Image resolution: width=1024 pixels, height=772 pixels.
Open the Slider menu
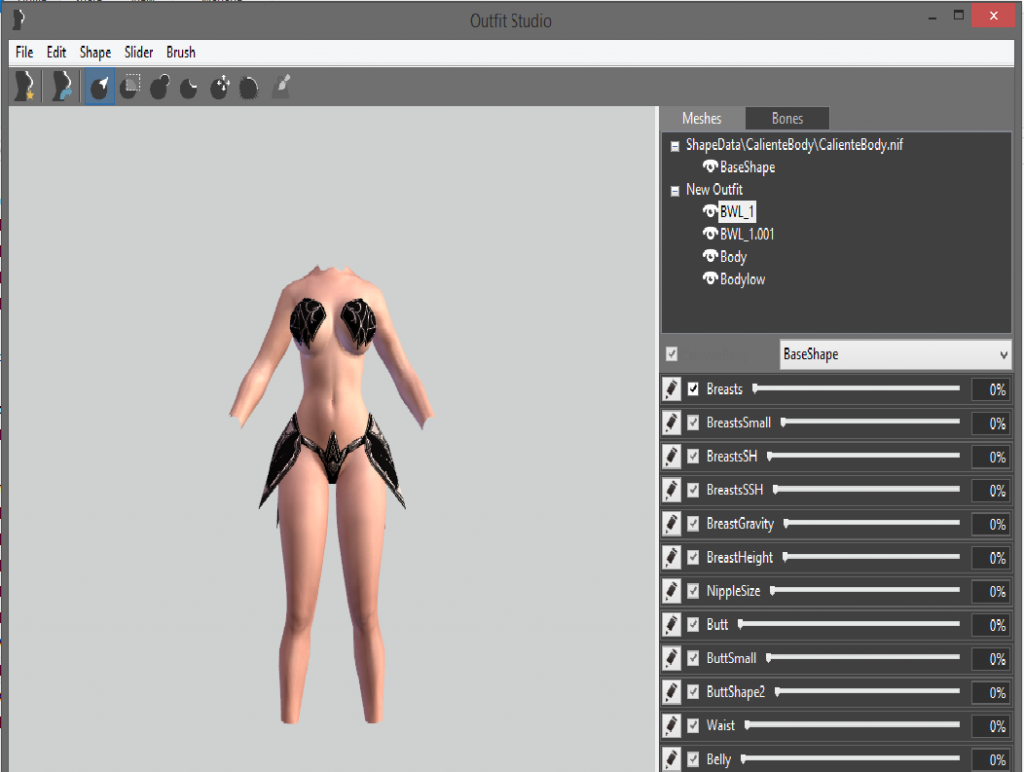[138, 52]
